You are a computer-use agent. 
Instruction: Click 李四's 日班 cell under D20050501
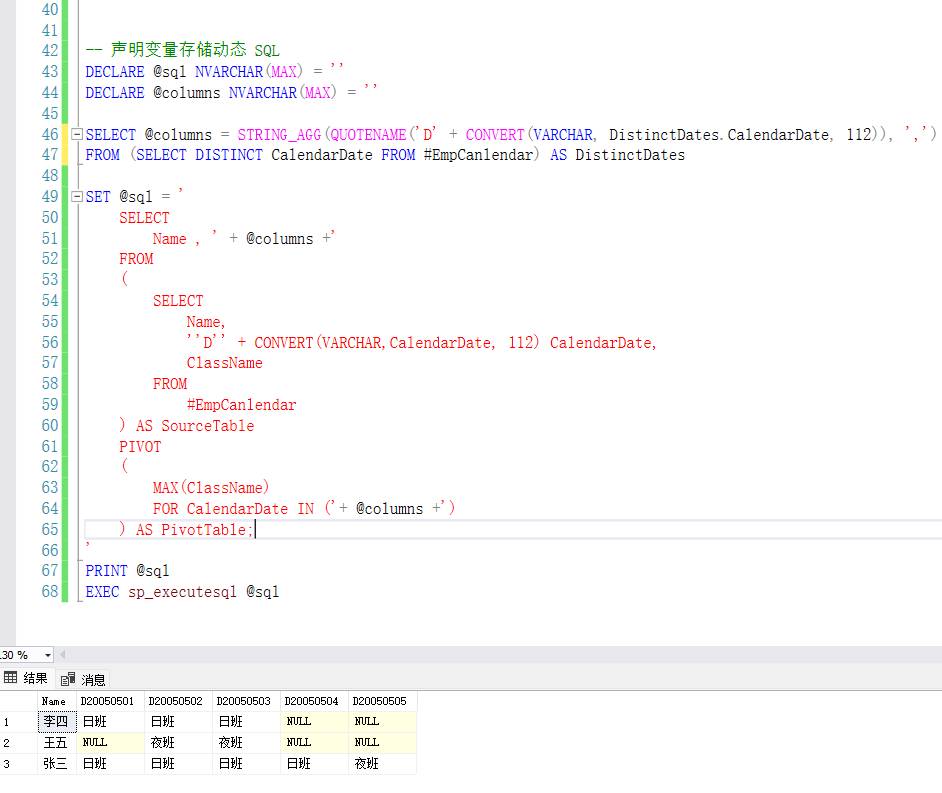[111, 722]
